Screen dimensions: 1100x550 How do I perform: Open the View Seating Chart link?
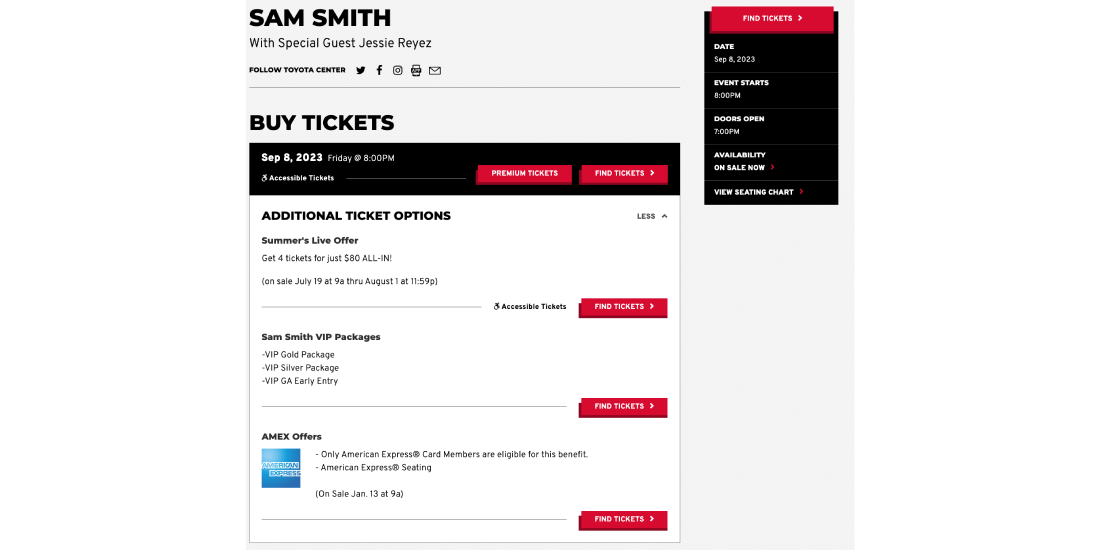pyautogui.click(x=758, y=192)
